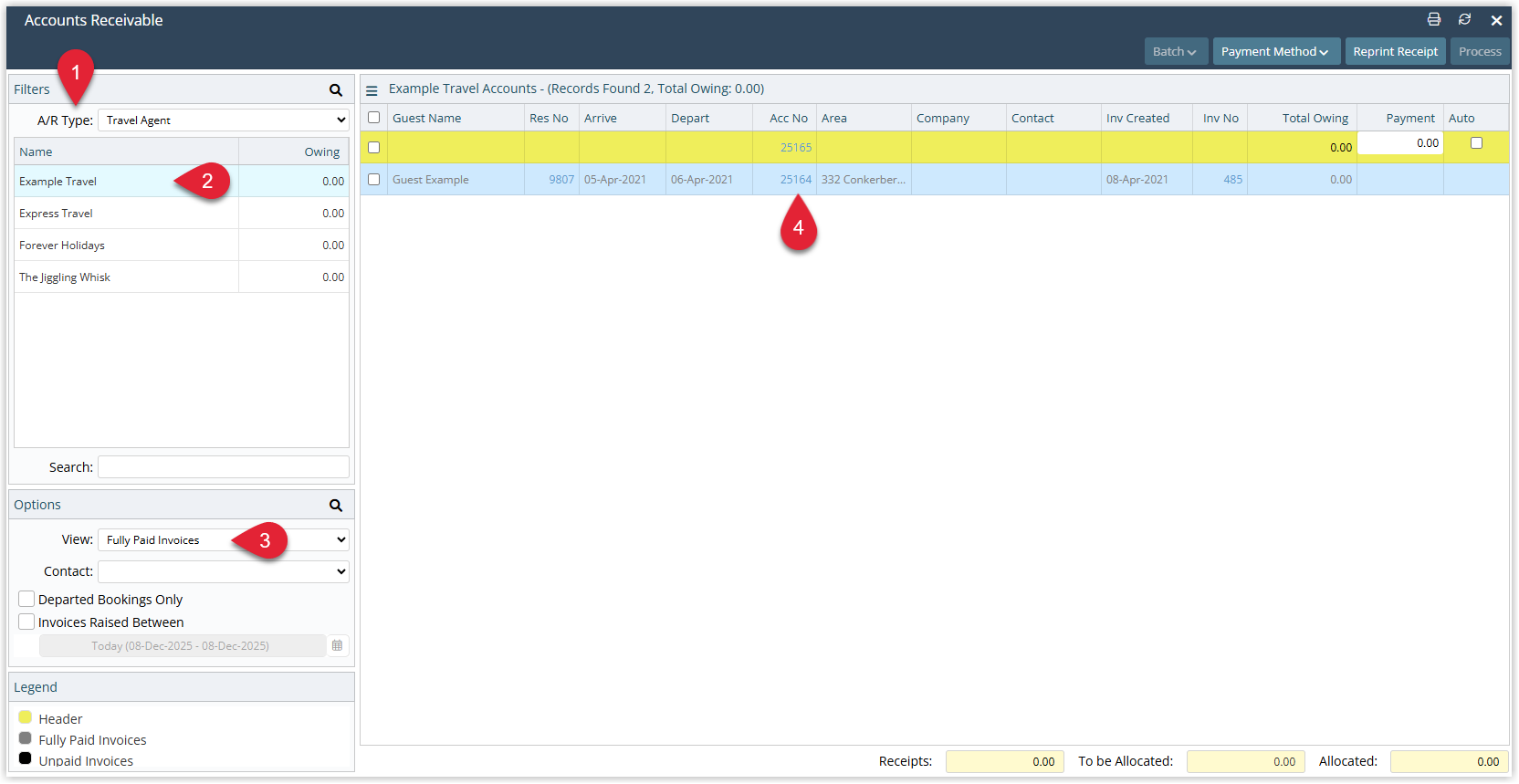Sort by Inv Created column header
The height and width of the screenshot is (784, 1519).
pos(1147,118)
